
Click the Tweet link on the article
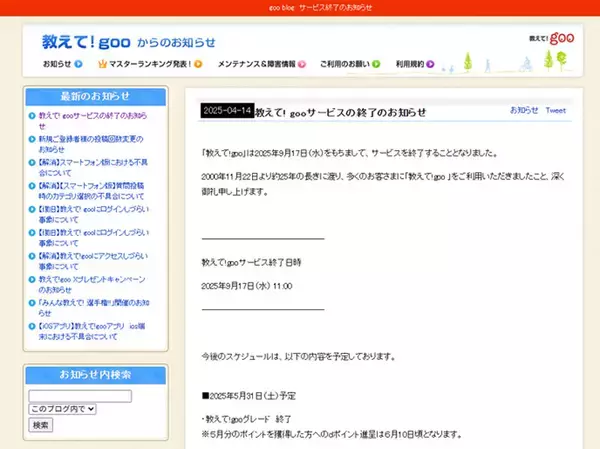coord(555,110)
